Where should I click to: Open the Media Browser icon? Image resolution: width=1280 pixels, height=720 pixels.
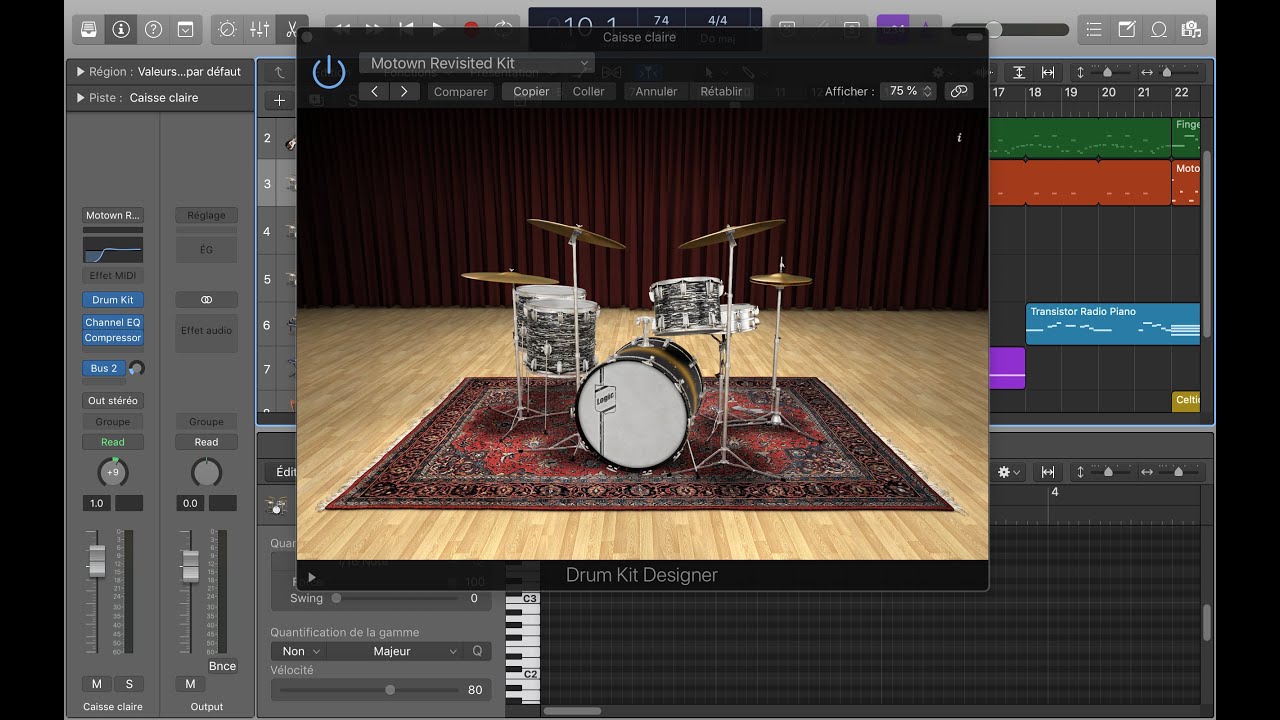(x=1190, y=29)
